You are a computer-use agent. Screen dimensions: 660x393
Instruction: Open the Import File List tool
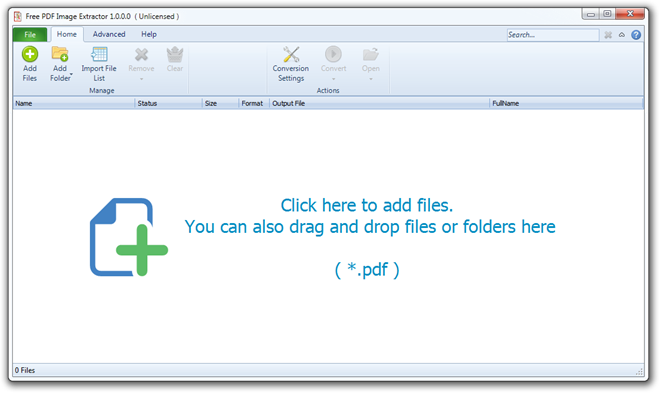point(99,64)
